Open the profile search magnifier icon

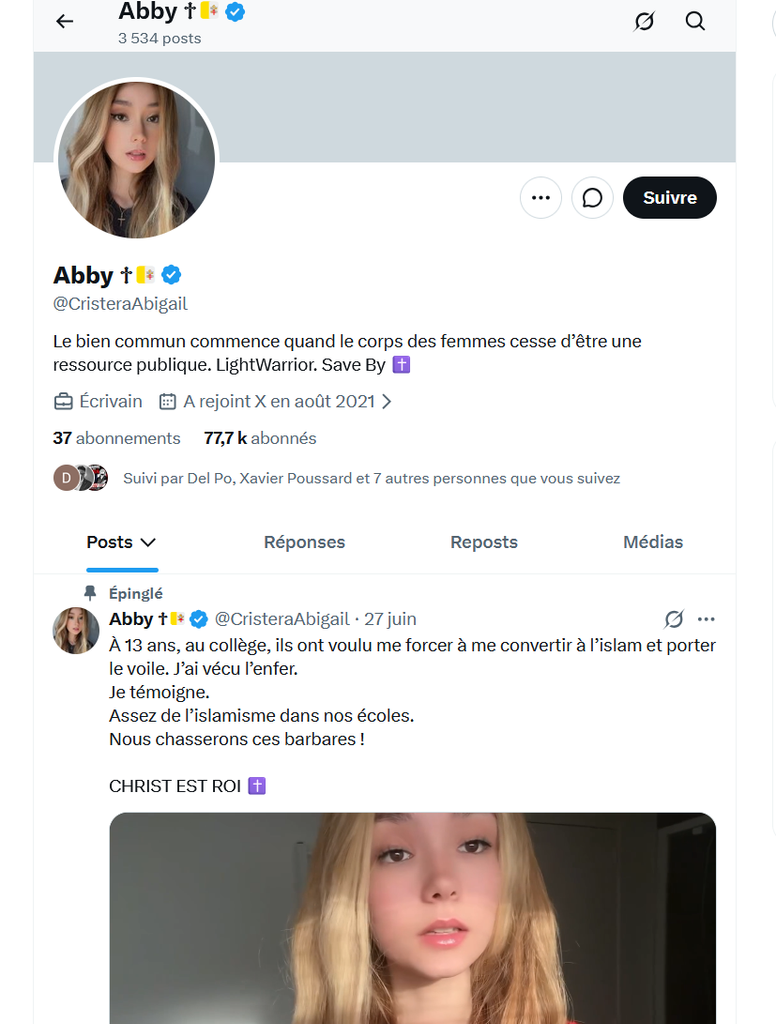tap(695, 22)
